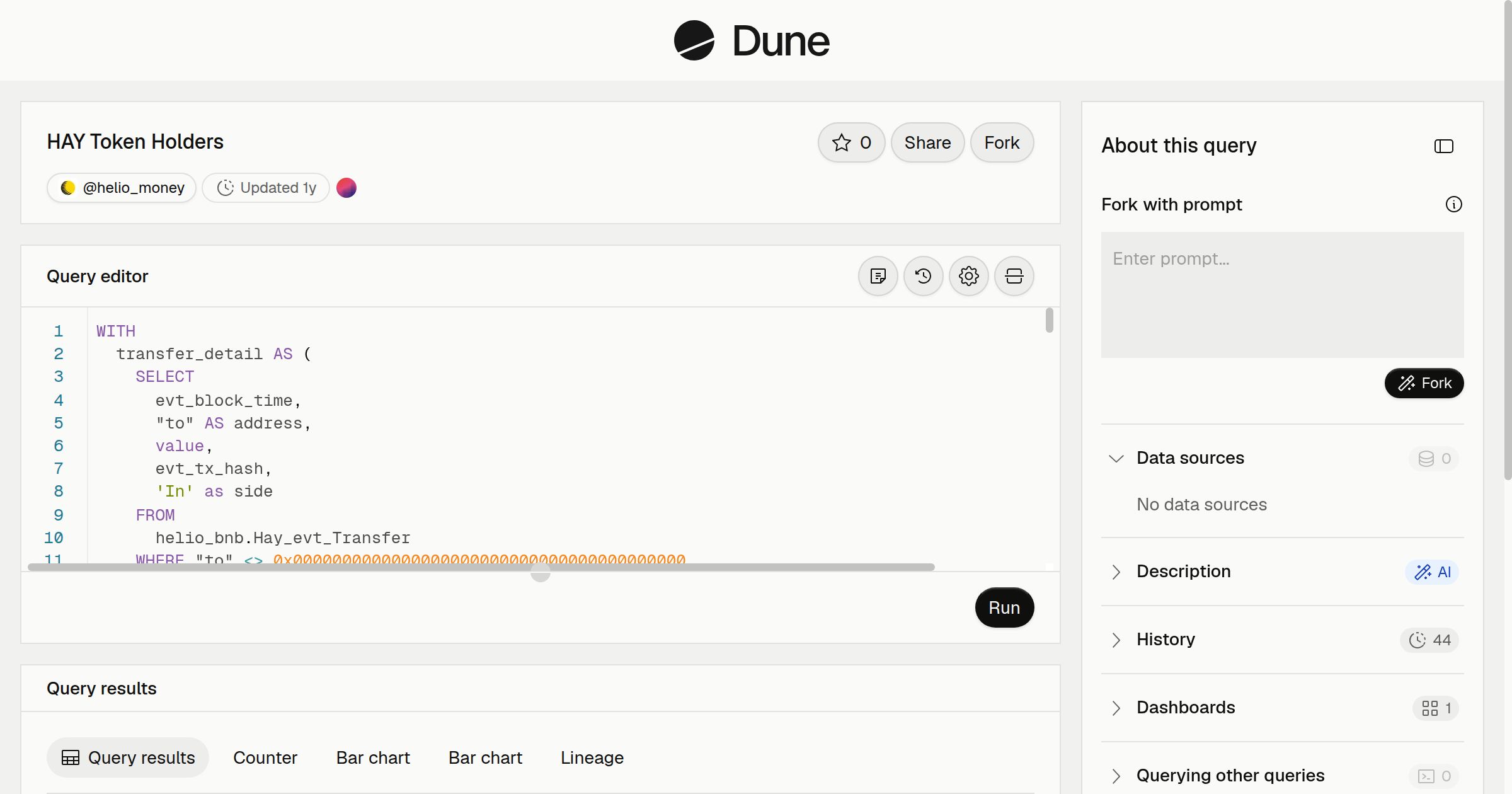Expand the Dashboards section
This screenshot has width=1512, height=794.
tap(1116, 708)
